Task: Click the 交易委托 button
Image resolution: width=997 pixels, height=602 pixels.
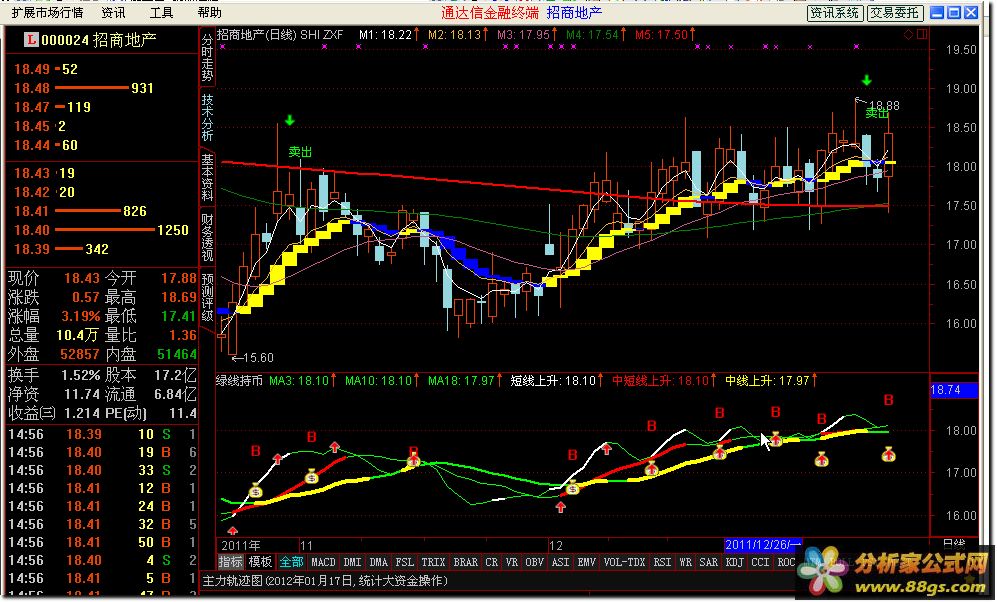Action: (x=895, y=13)
